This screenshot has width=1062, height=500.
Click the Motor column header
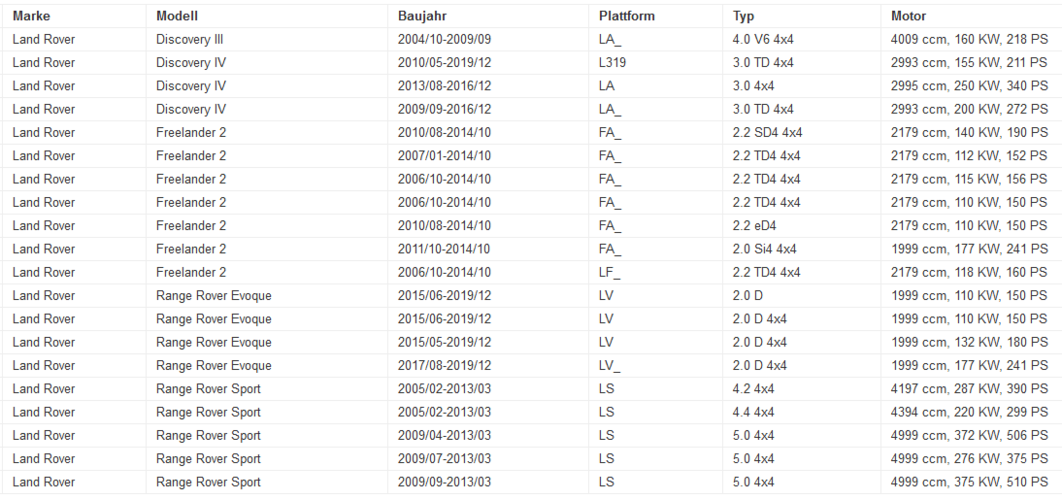pyautogui.click(x=908, y=16)
